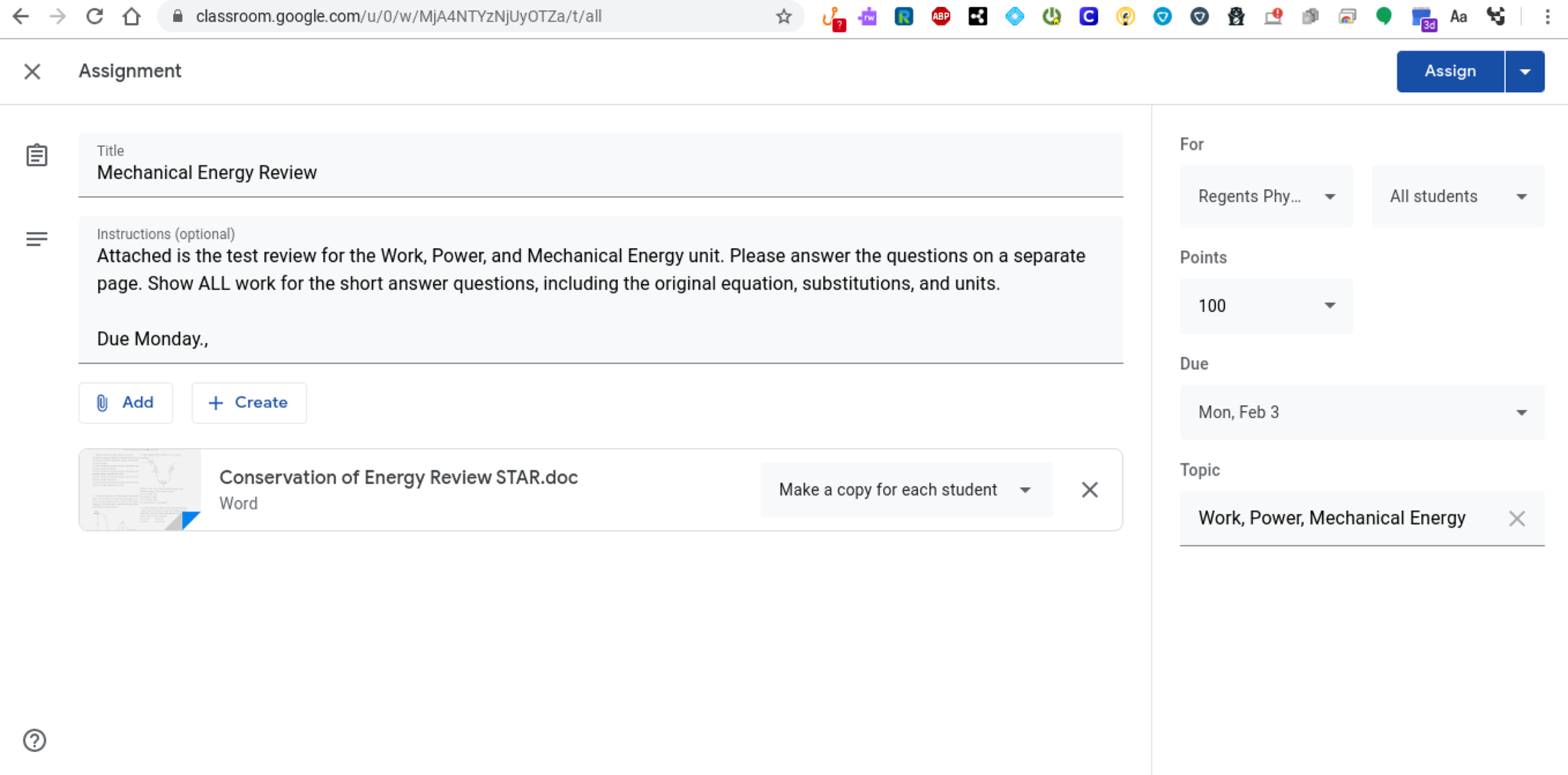Screen dimensions: 1568x775
Task: Open the Mon, Feb 3 due date picker
Action: pos(1361,413)
